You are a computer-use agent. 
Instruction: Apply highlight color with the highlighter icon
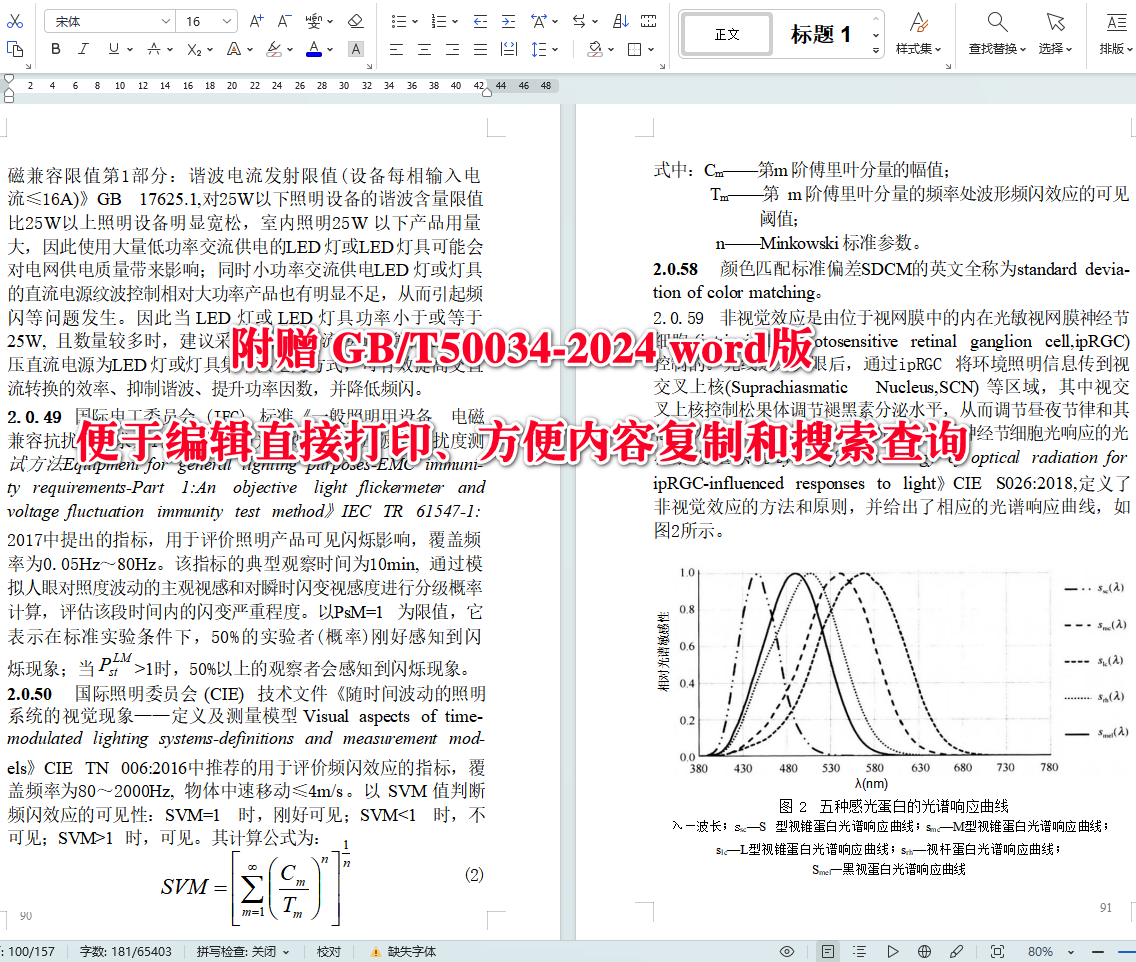pyautogui.click(x=274, y=49)
